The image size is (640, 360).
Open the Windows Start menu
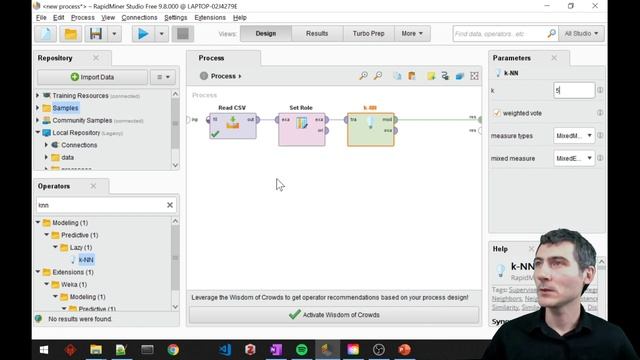pos(44,350)
